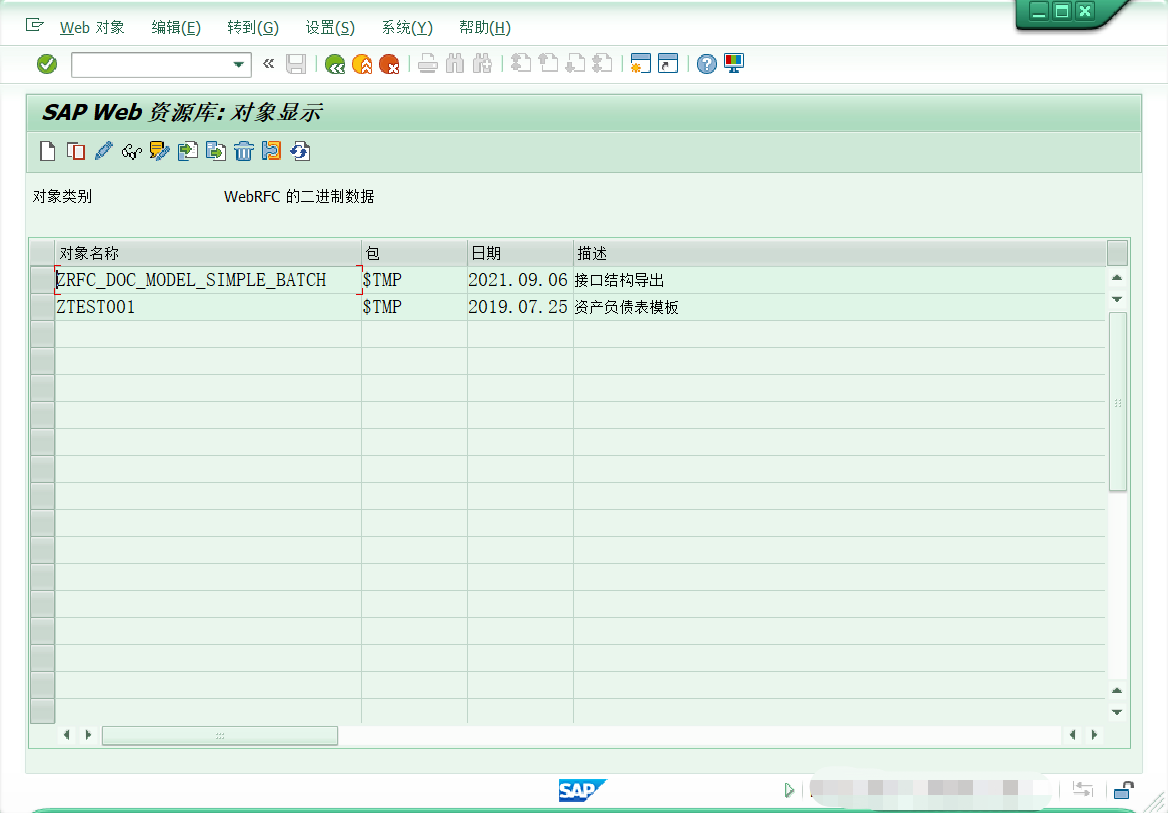This screenshot has height=813, width=1168.
Task: Click the 对象名称 column header
Action: pyautogui.click(x=209, y=253)
